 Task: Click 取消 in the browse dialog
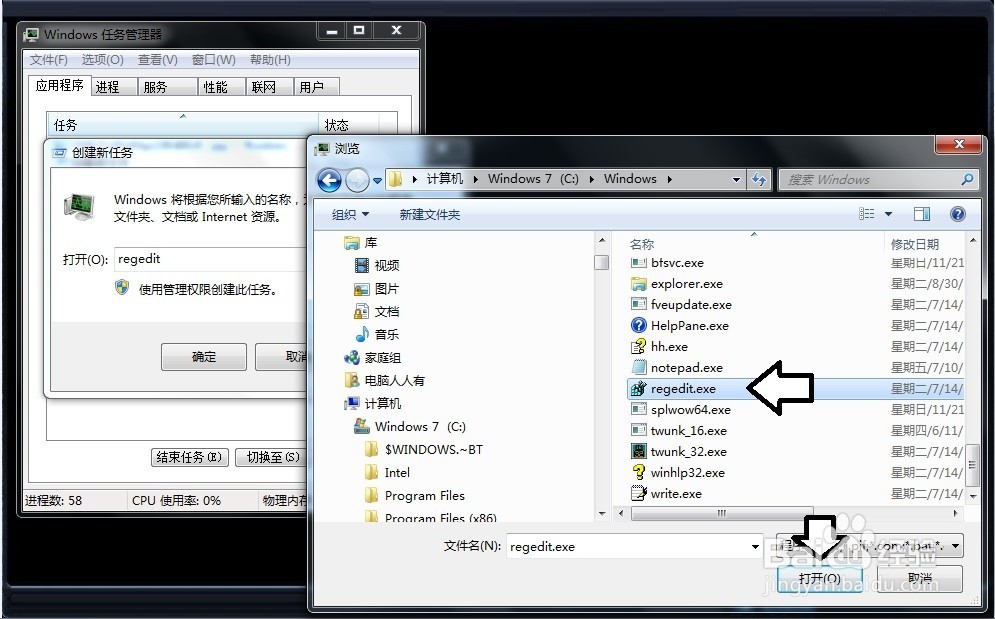pyautogui.click(x=919, y=578)
